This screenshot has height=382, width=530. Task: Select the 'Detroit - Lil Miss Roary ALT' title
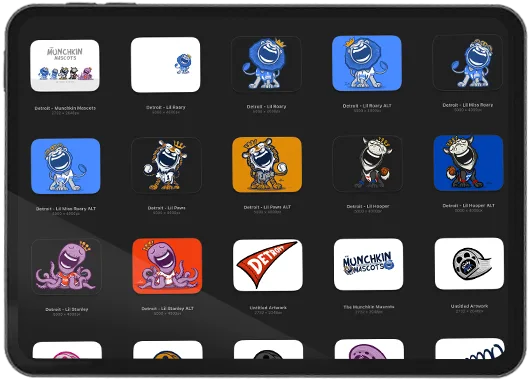click(66, 209)
